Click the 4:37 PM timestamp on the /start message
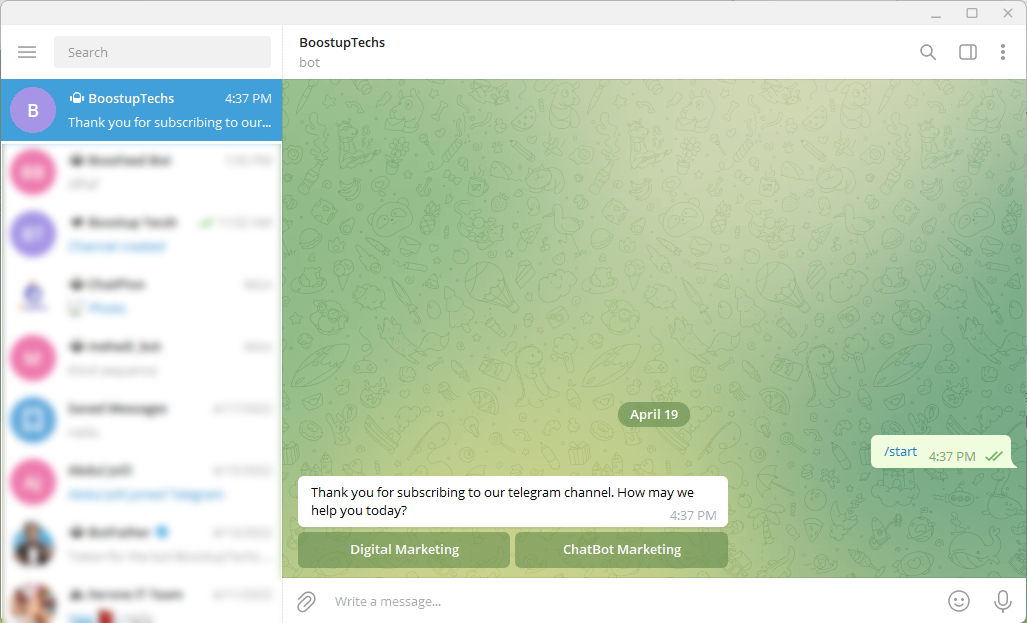This screenshot has height=623, width=1027. tap(952, 457)
